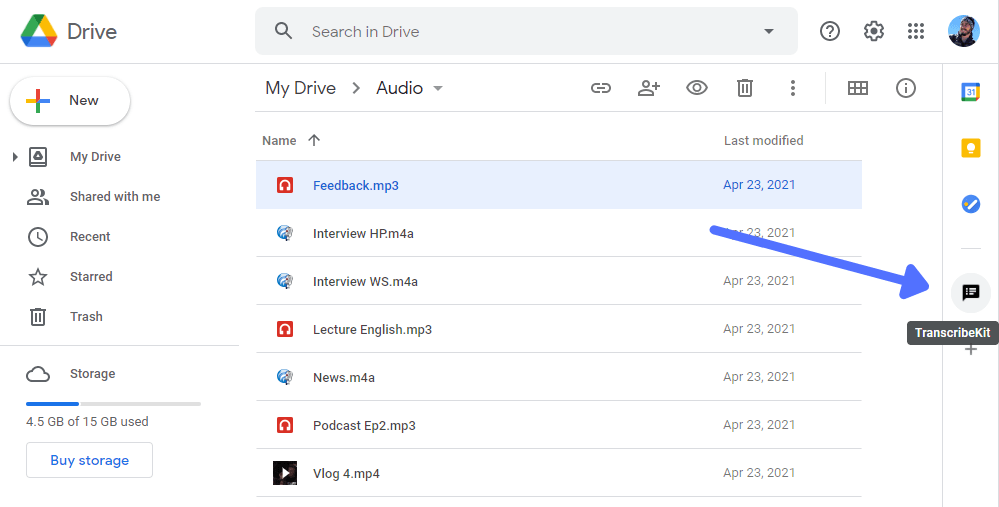Go to the Starred section
Screen dimensions: 999x507
(91, 277)
